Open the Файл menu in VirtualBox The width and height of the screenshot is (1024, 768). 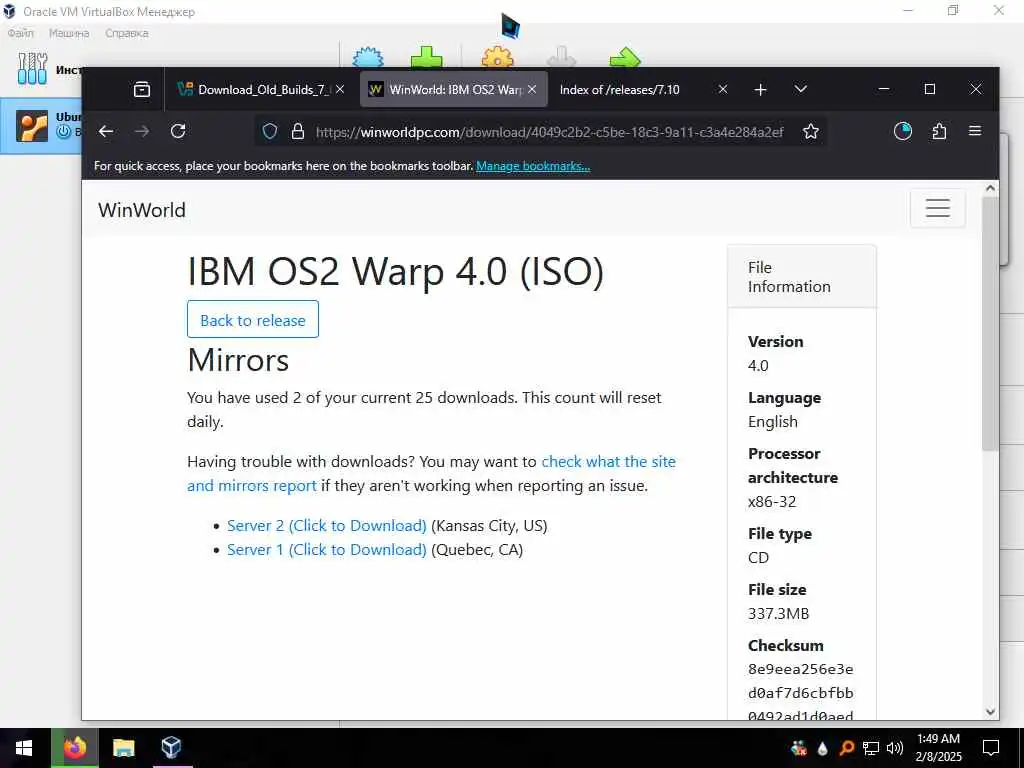tap(20, 33)
